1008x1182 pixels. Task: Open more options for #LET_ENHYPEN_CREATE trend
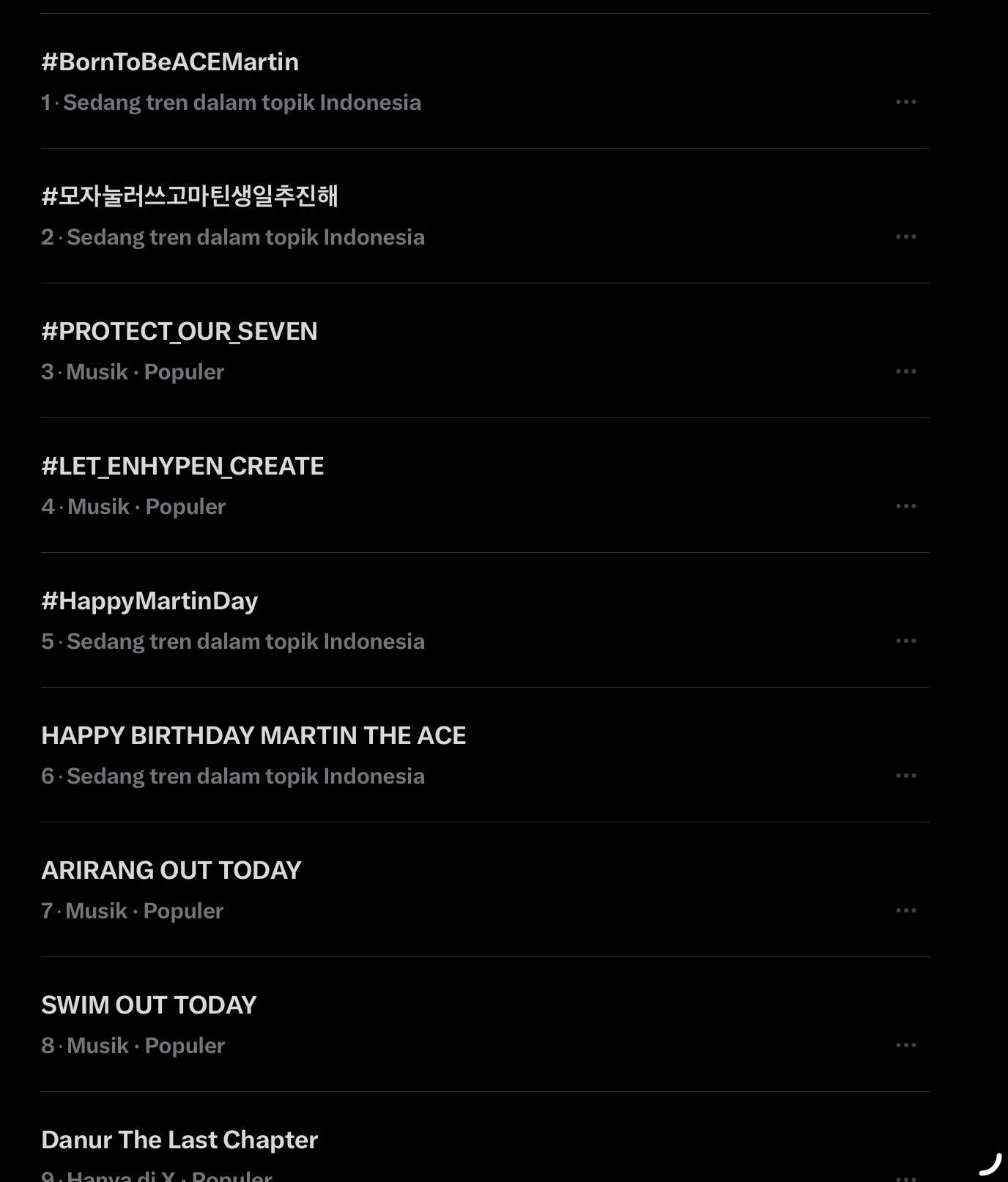(905, 507)
